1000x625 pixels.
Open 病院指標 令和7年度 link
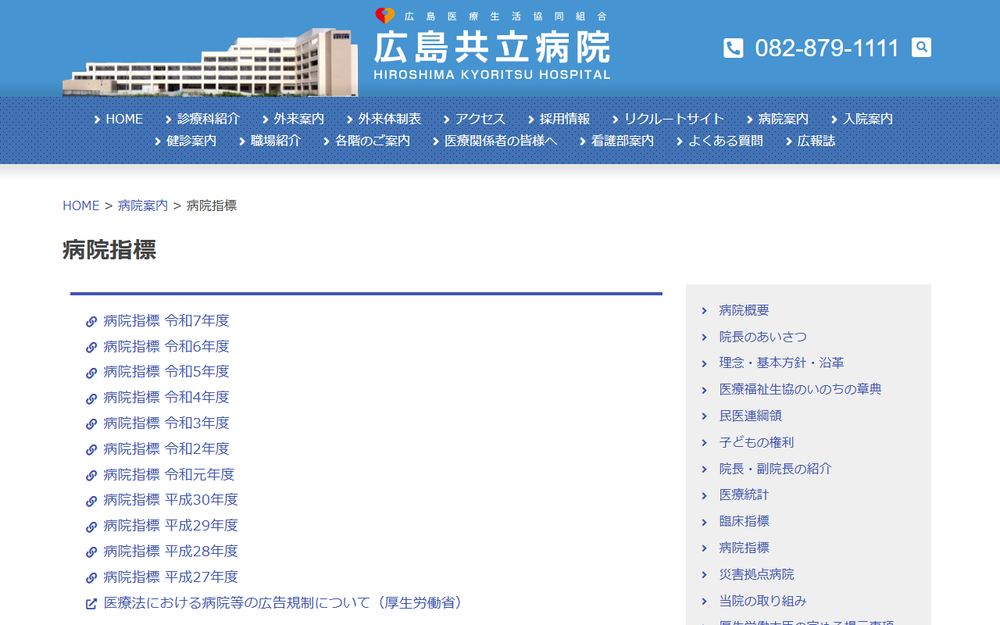(x=166, y=321)
